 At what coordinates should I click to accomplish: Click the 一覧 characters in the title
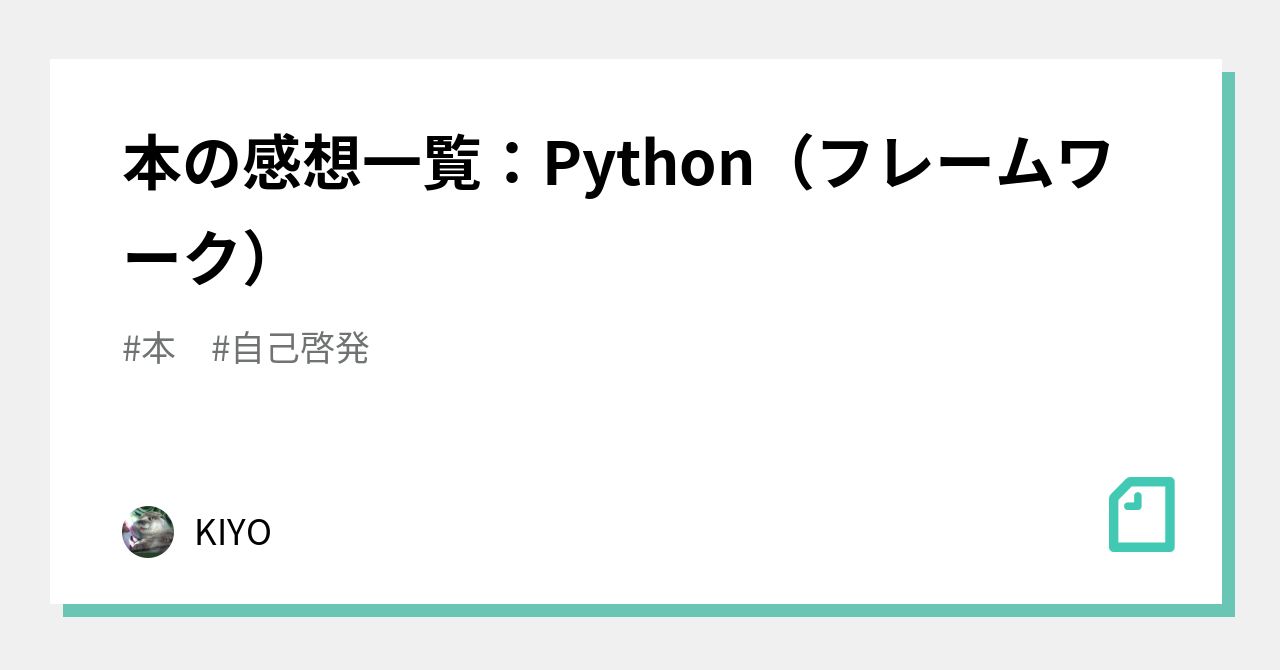point(418,165)
